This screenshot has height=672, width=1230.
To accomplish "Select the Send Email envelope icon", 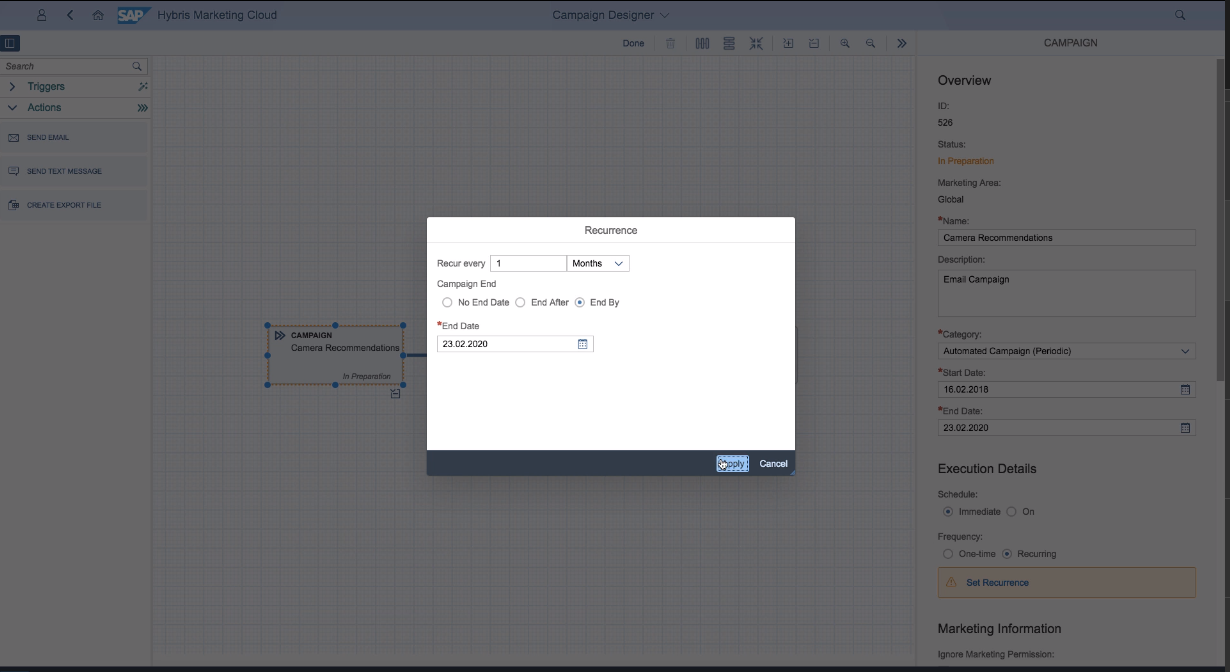I will 14,137.
